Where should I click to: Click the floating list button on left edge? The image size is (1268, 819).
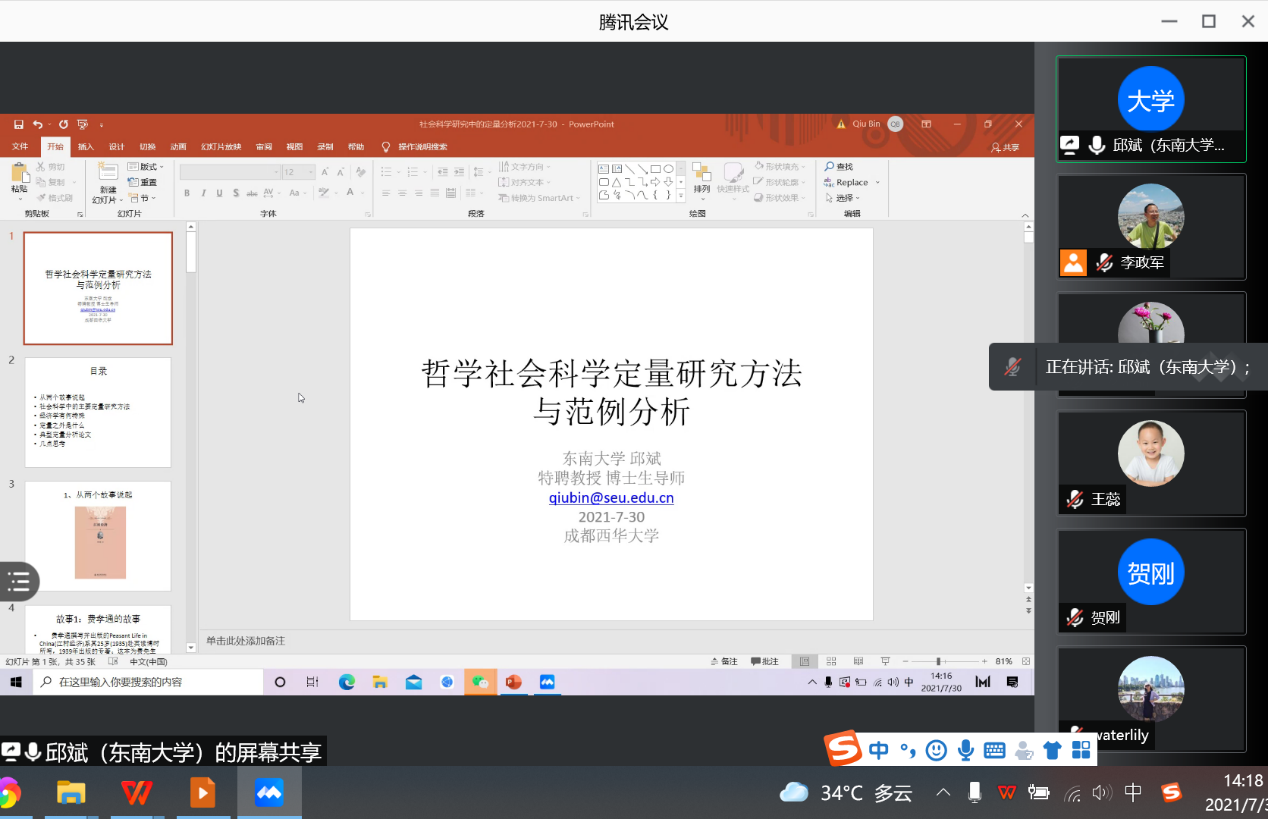pyautogui.click(x=18, y=581)
